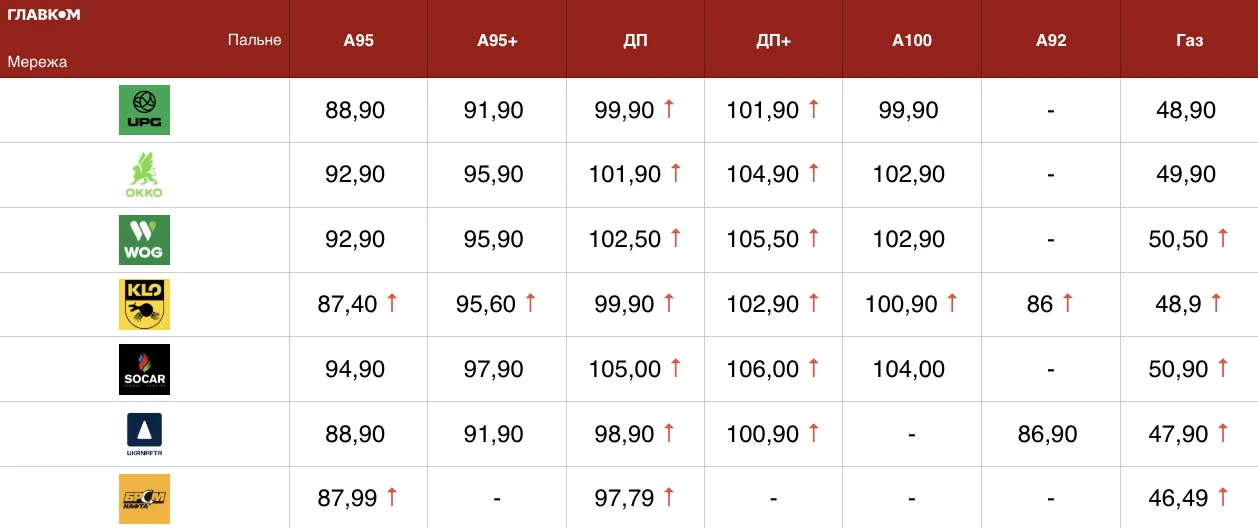Image resolution: width=1258 pixels, height=528 pixels.
Task: Click the UPG fuel network logo
Action: tap(144, 110)
